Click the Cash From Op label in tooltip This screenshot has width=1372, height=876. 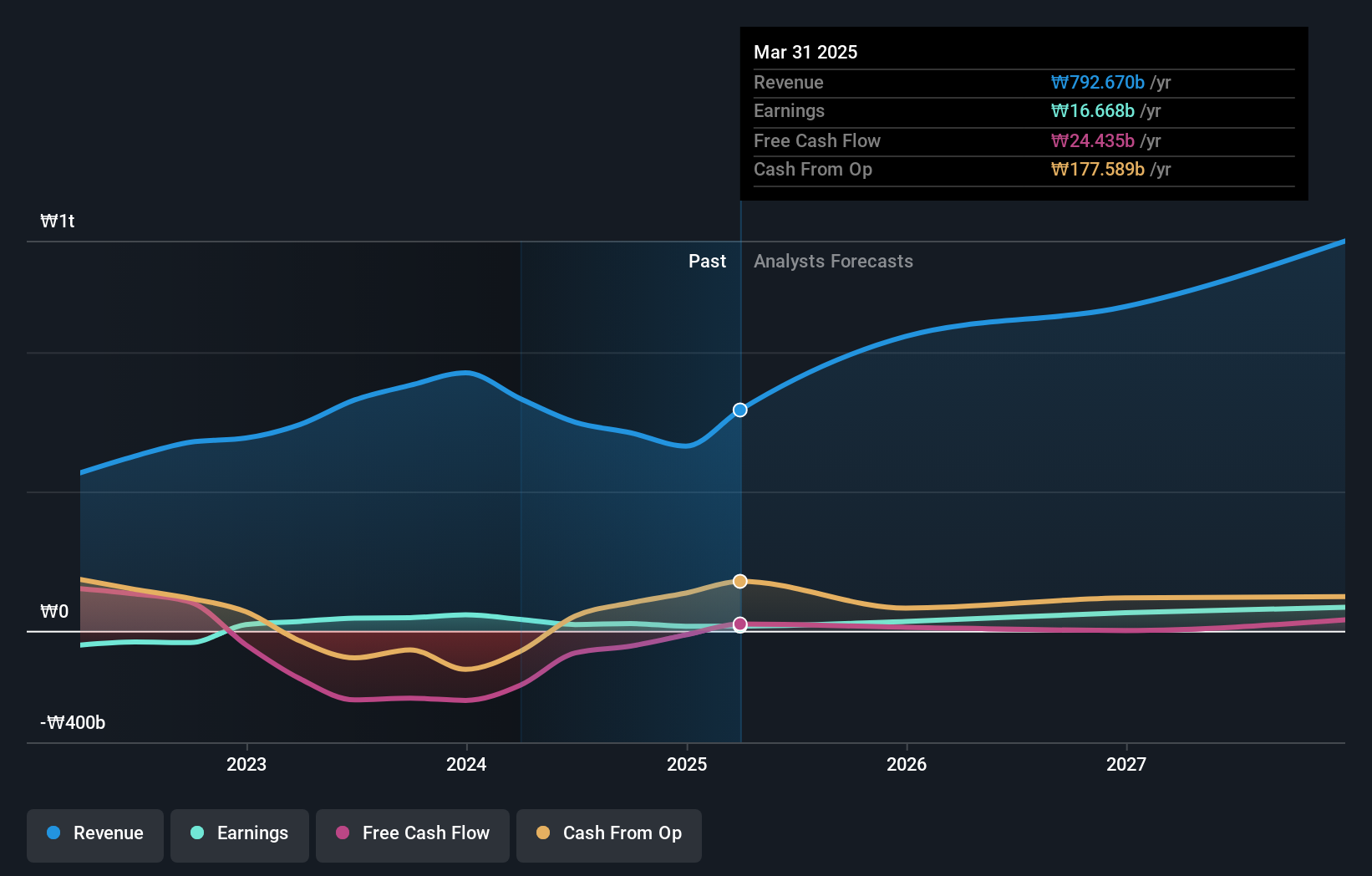813,169
